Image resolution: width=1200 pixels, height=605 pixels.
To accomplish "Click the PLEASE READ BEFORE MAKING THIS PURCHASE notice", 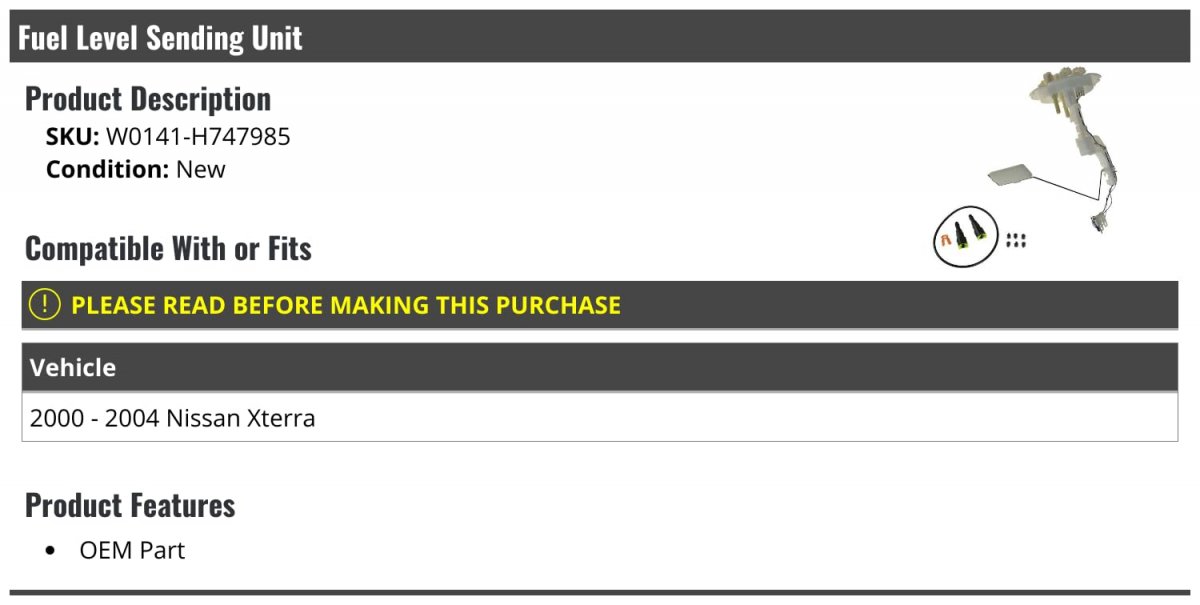I will [346, 305].
